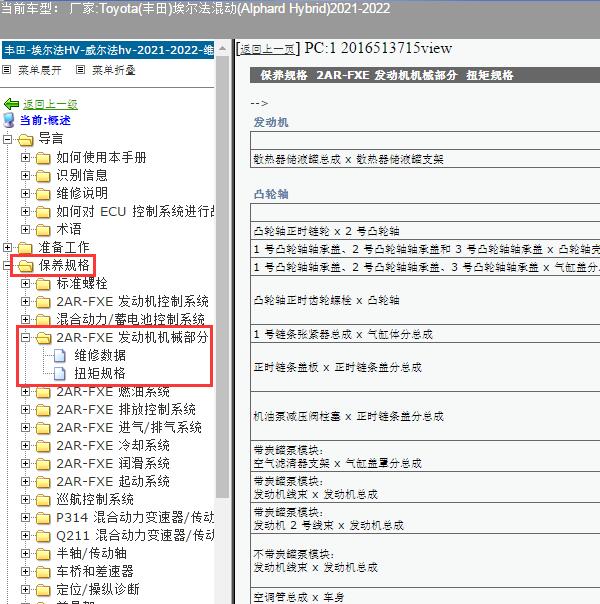The height and width of the screenshot is (604, 600).
Task: Click the green back arrow icon
Action: pyautogui.click(x=11, y=104)
